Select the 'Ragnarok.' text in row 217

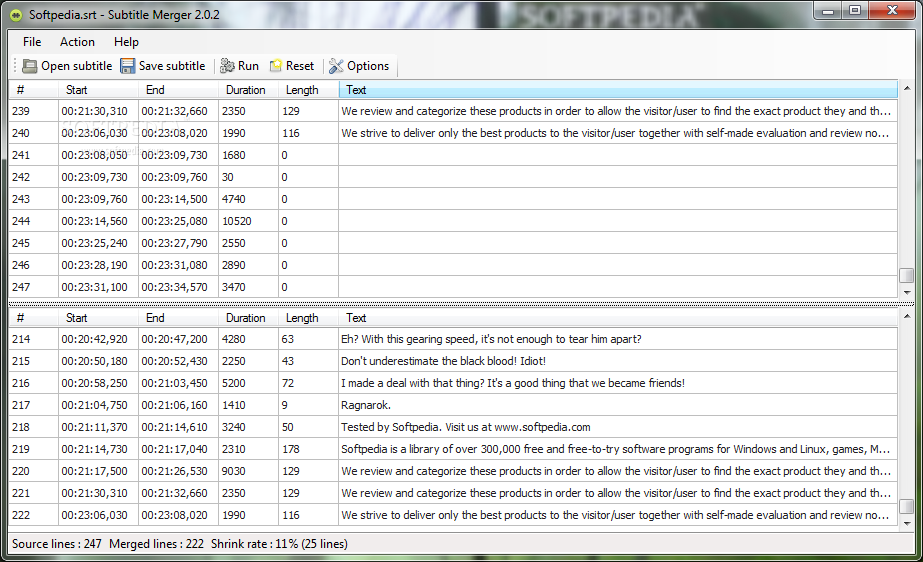(366, 405)
